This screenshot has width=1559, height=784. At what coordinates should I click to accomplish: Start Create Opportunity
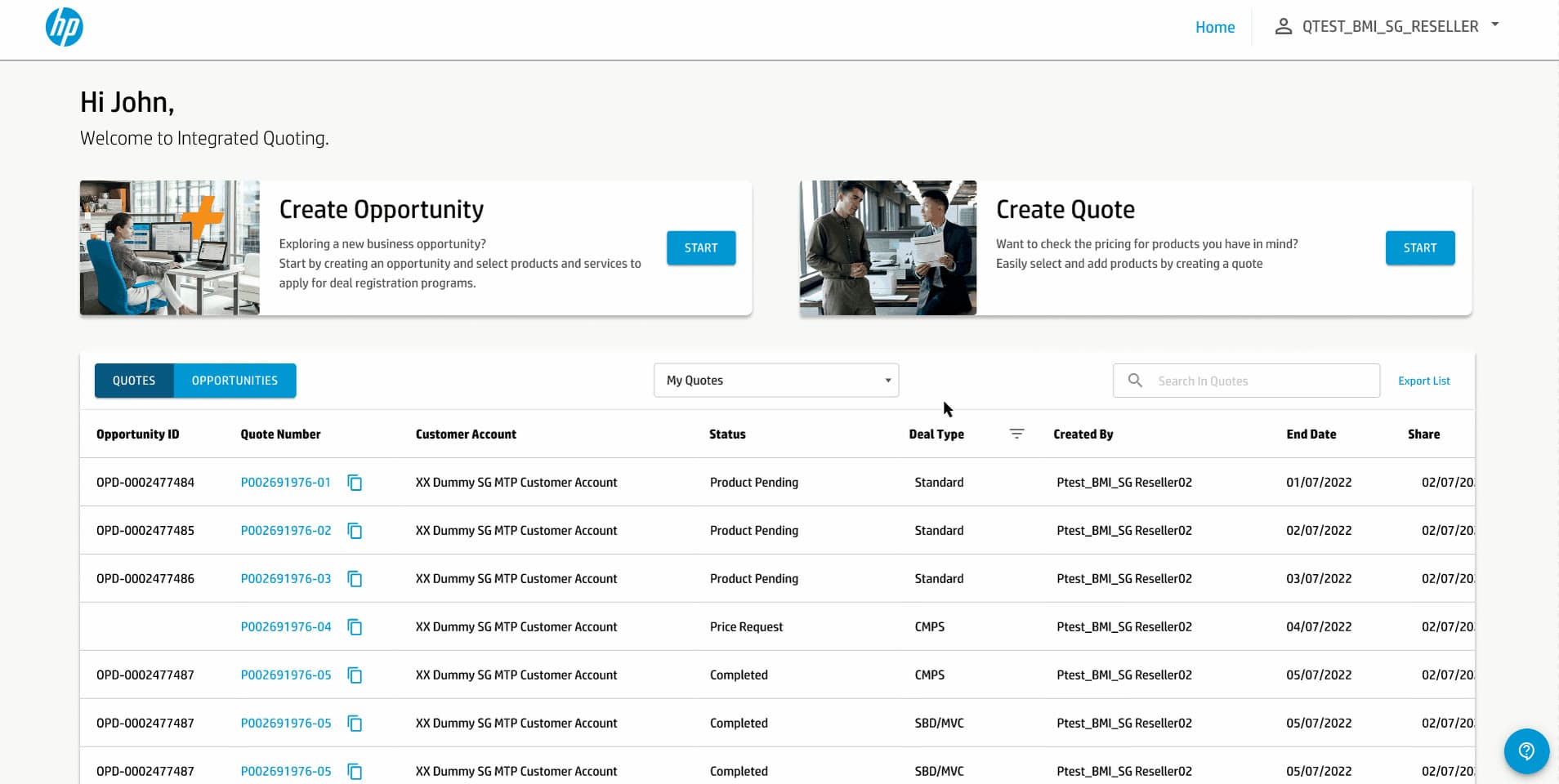(701, 248)
